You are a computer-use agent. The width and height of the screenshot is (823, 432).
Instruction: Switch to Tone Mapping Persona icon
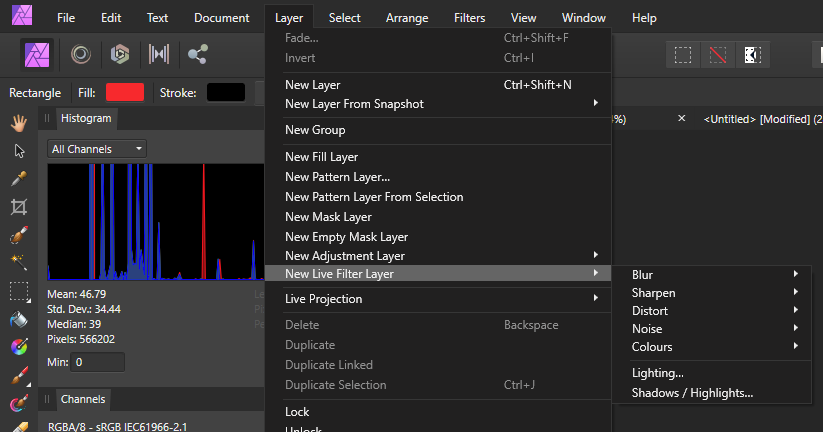159,54
